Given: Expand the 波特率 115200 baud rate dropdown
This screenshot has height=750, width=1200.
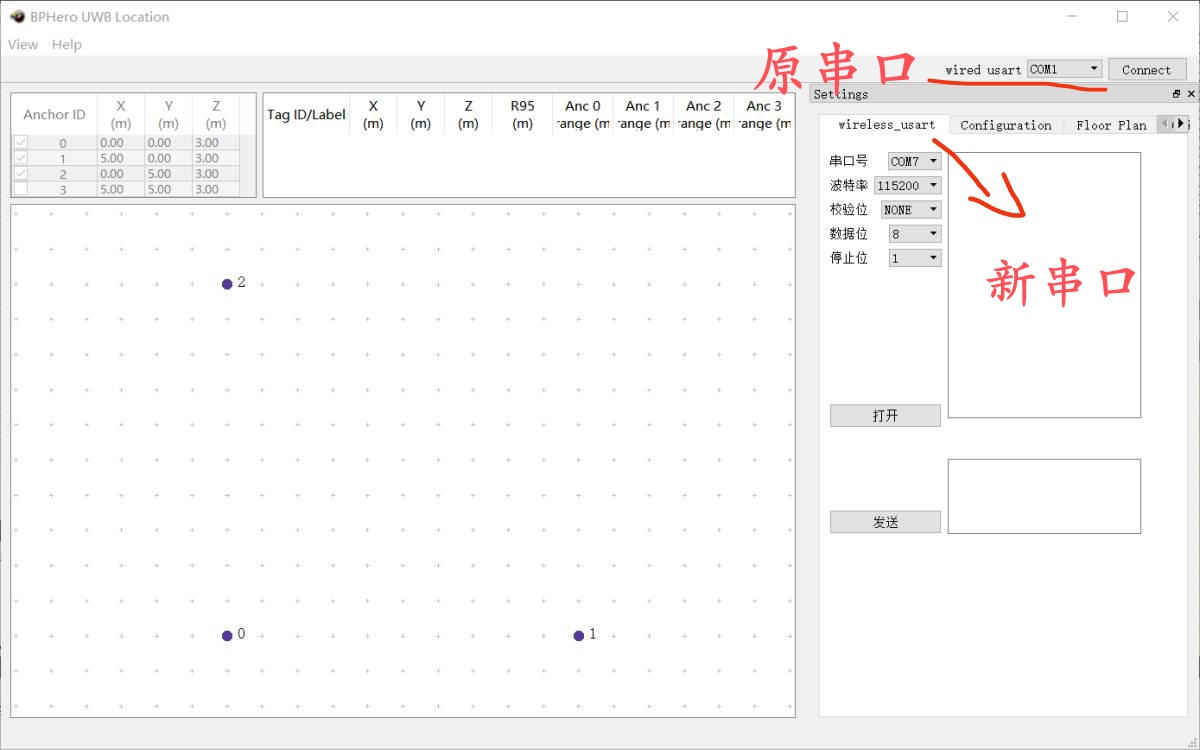Looking at the screenshot, I should coord(907,185).
